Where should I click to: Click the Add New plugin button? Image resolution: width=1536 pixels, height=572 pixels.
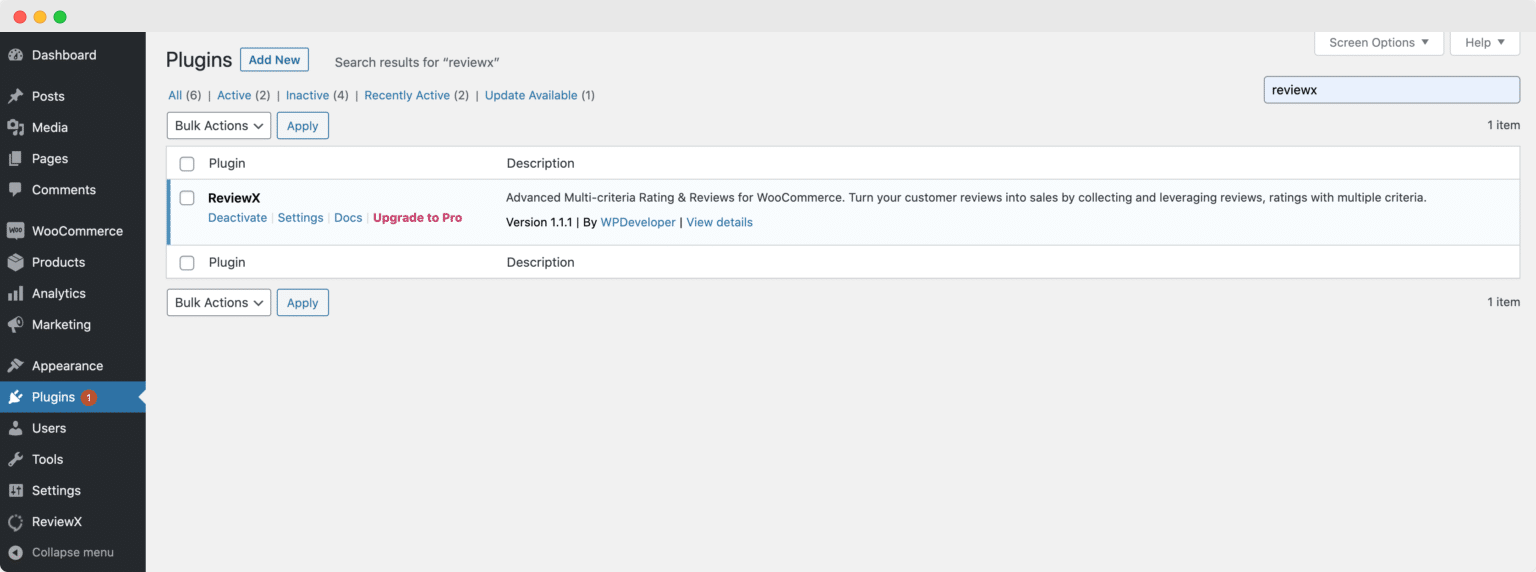point(274,60)
